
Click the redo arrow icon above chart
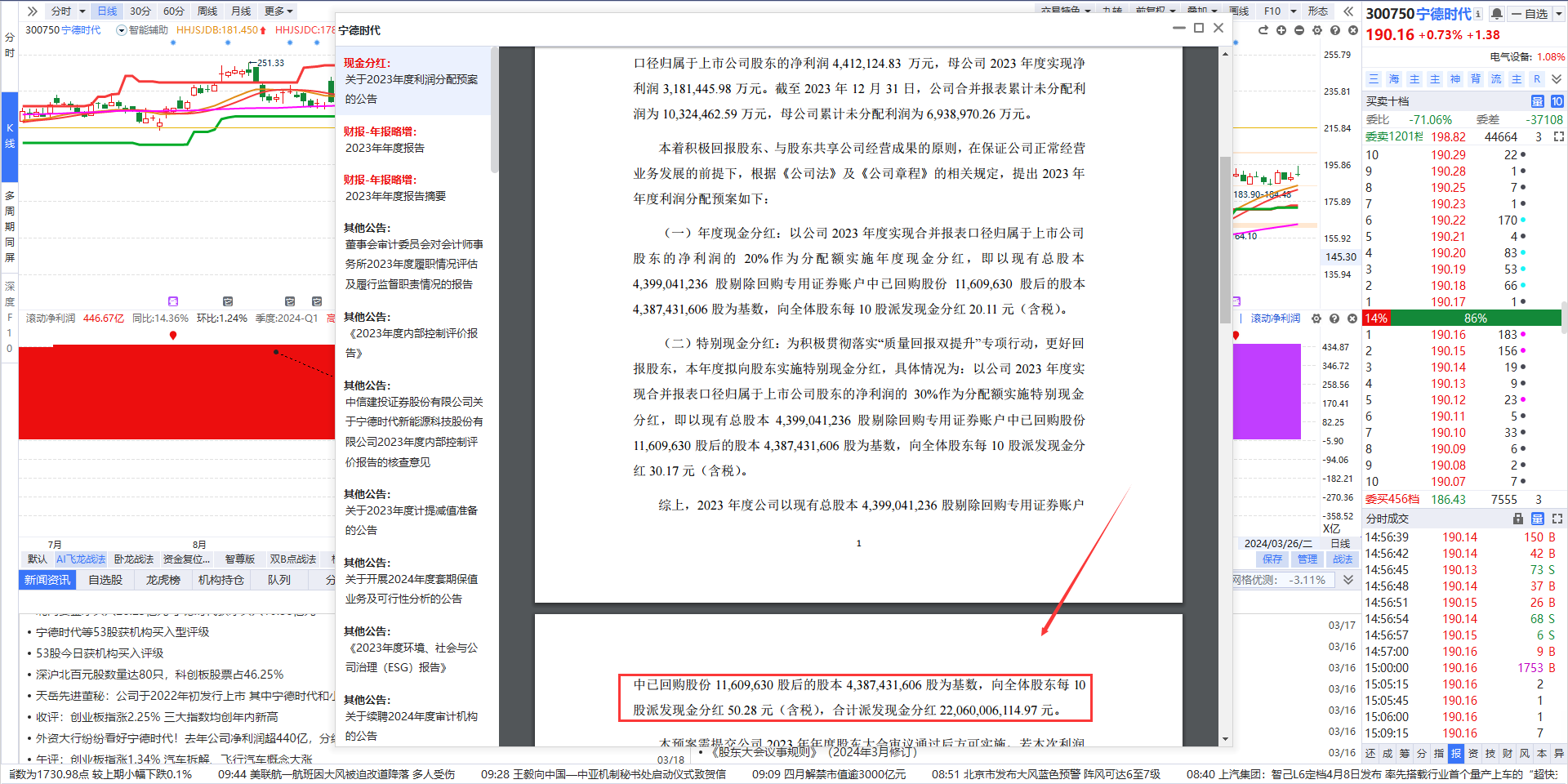click(x=1263, y=30)
